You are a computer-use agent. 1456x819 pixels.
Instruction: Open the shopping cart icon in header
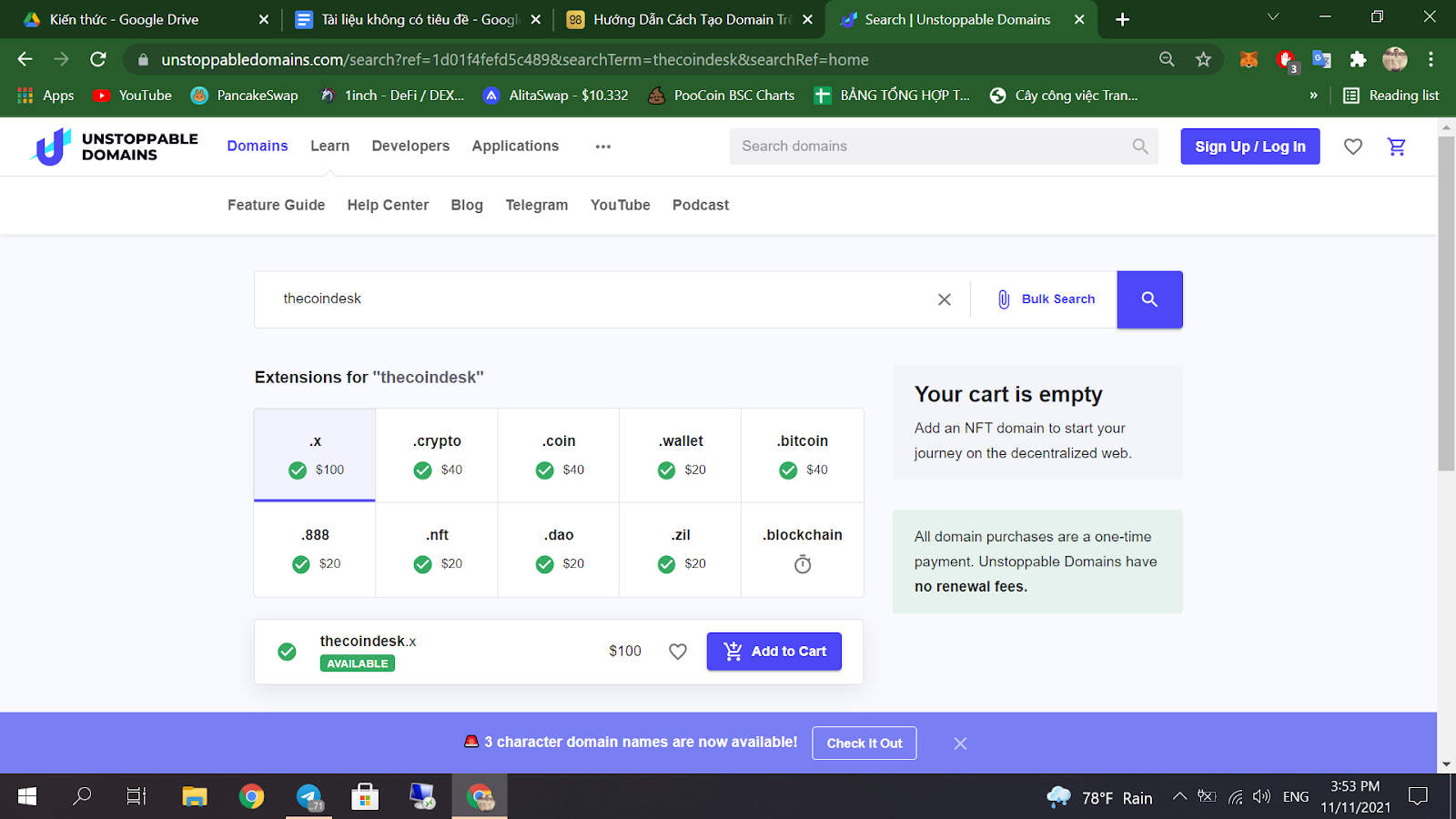pyautogui.click(x=1397, y=147)
